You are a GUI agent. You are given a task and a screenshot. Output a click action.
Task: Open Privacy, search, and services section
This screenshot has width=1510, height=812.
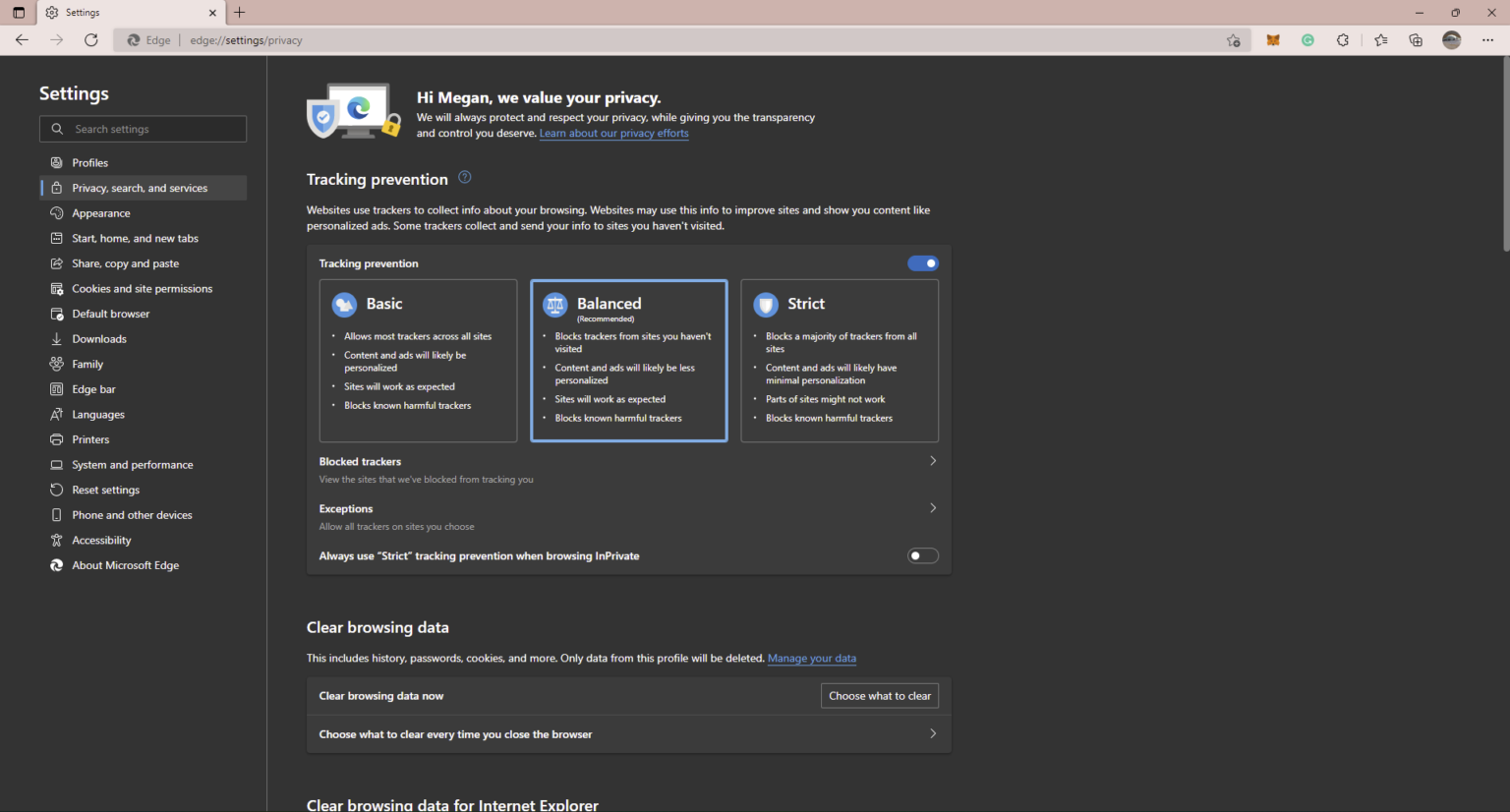[144, 188]
